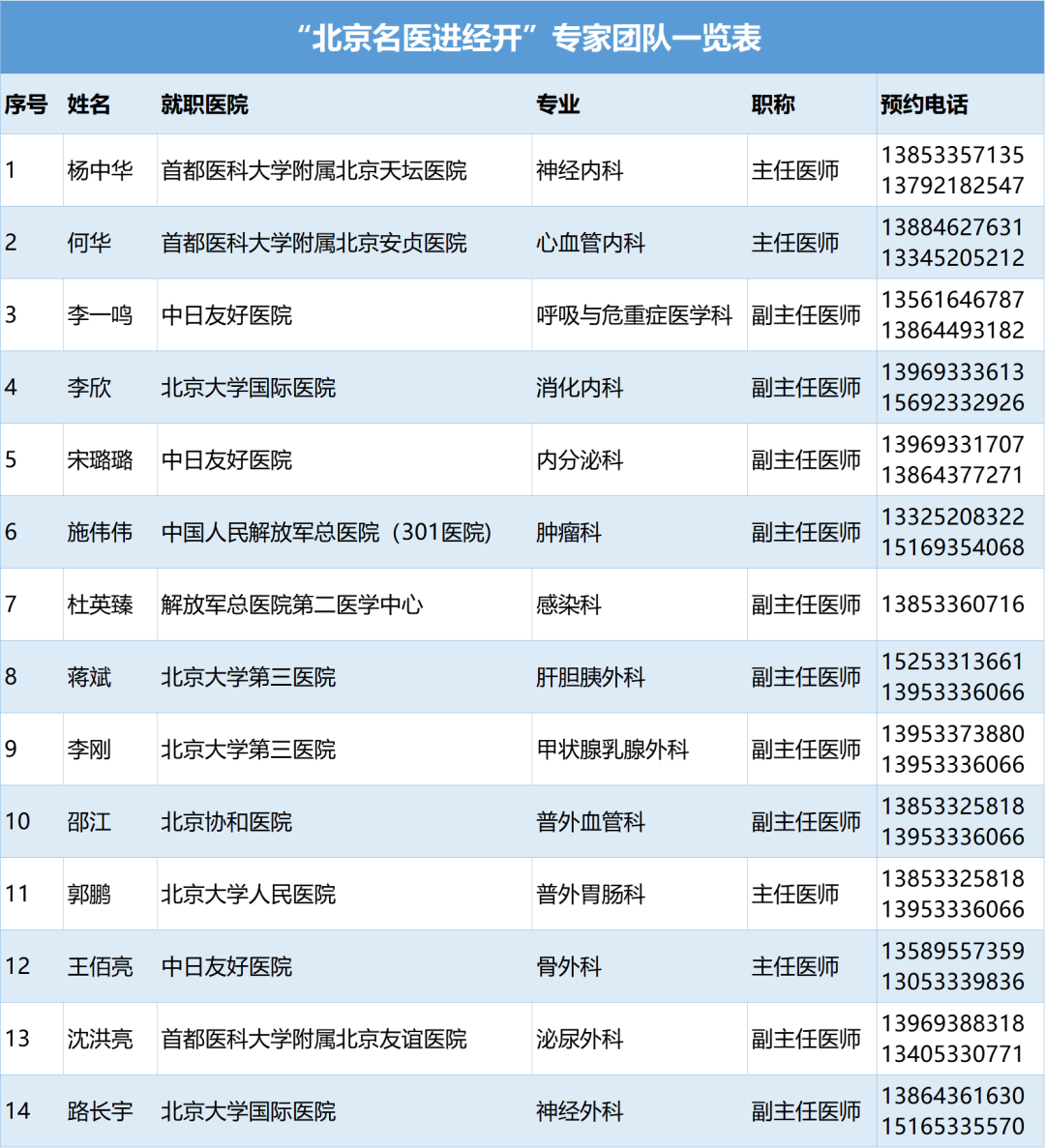Viewport: 1045px width, 1148px height.
Task: Click the 预约电话 column header
Action: point(924,104)
